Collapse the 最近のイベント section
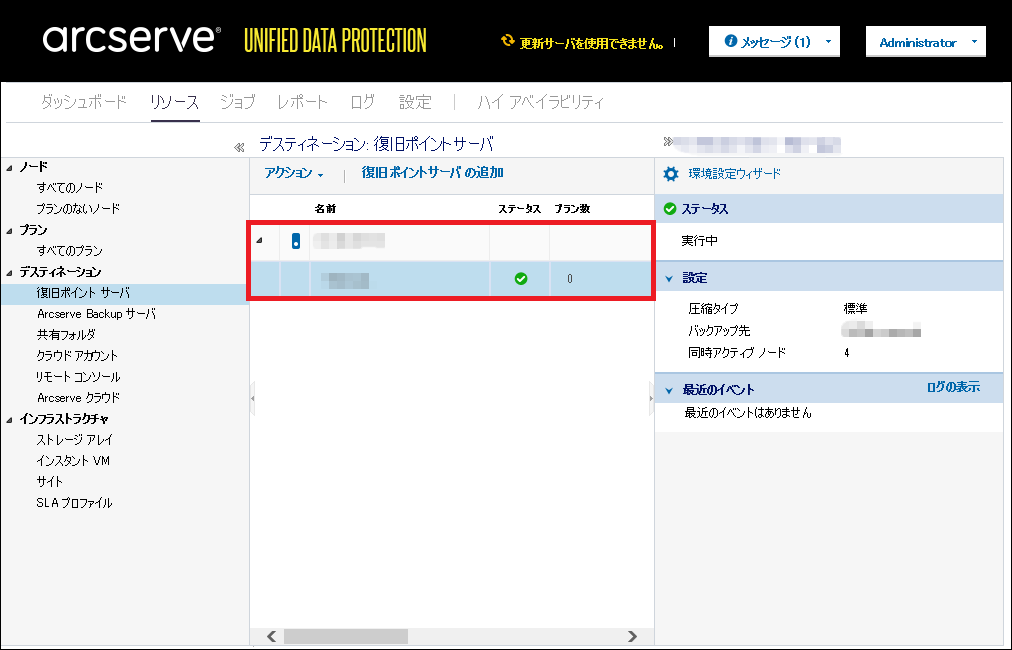Viewport: 1012px width, 650px height. click(669, 391)
